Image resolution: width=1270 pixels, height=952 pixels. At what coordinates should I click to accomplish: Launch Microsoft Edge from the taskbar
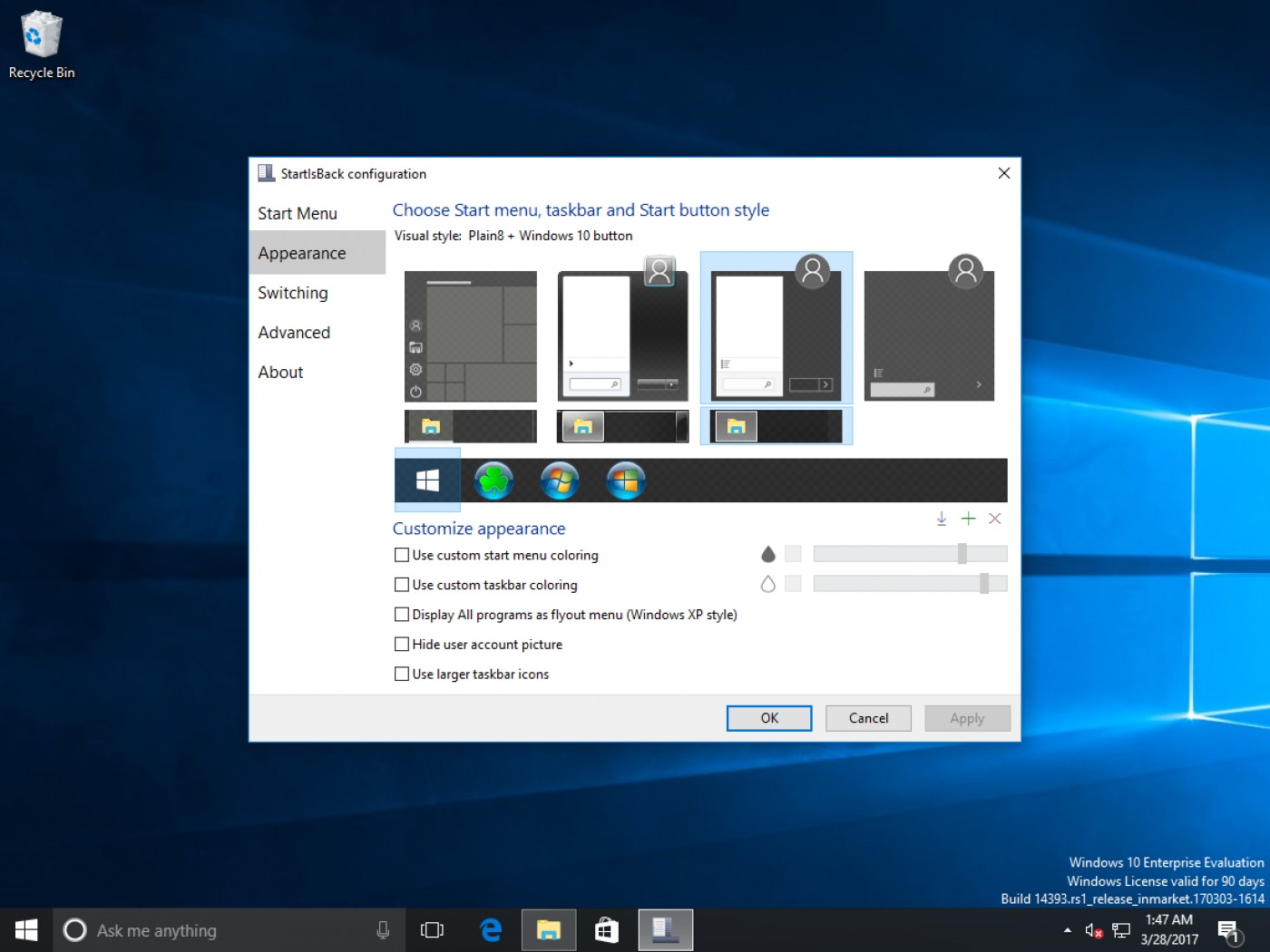(491, 930)
